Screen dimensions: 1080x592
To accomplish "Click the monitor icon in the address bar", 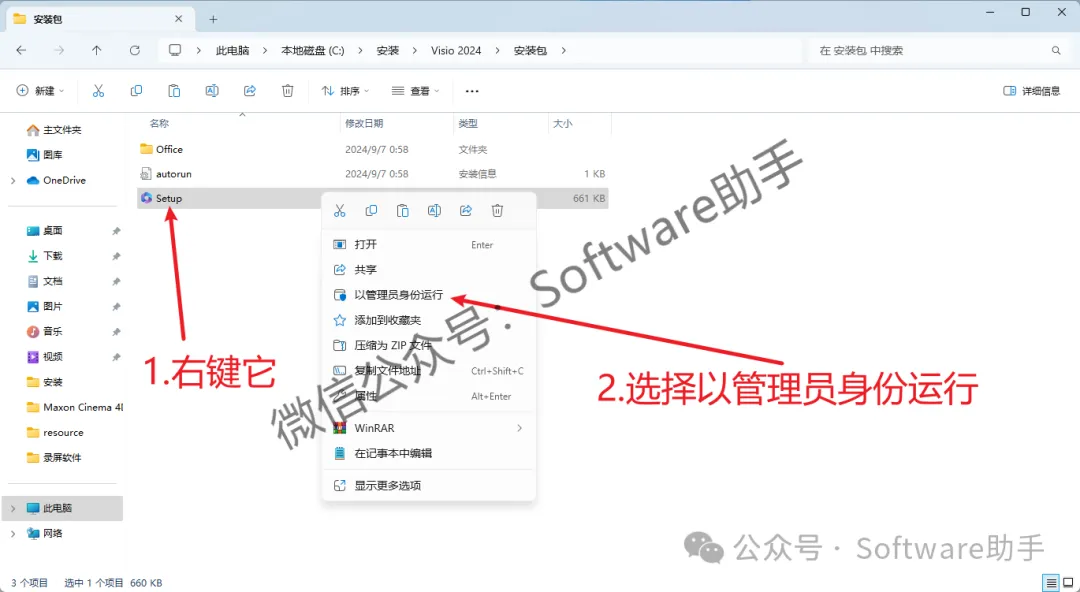I will coord(175,50).
